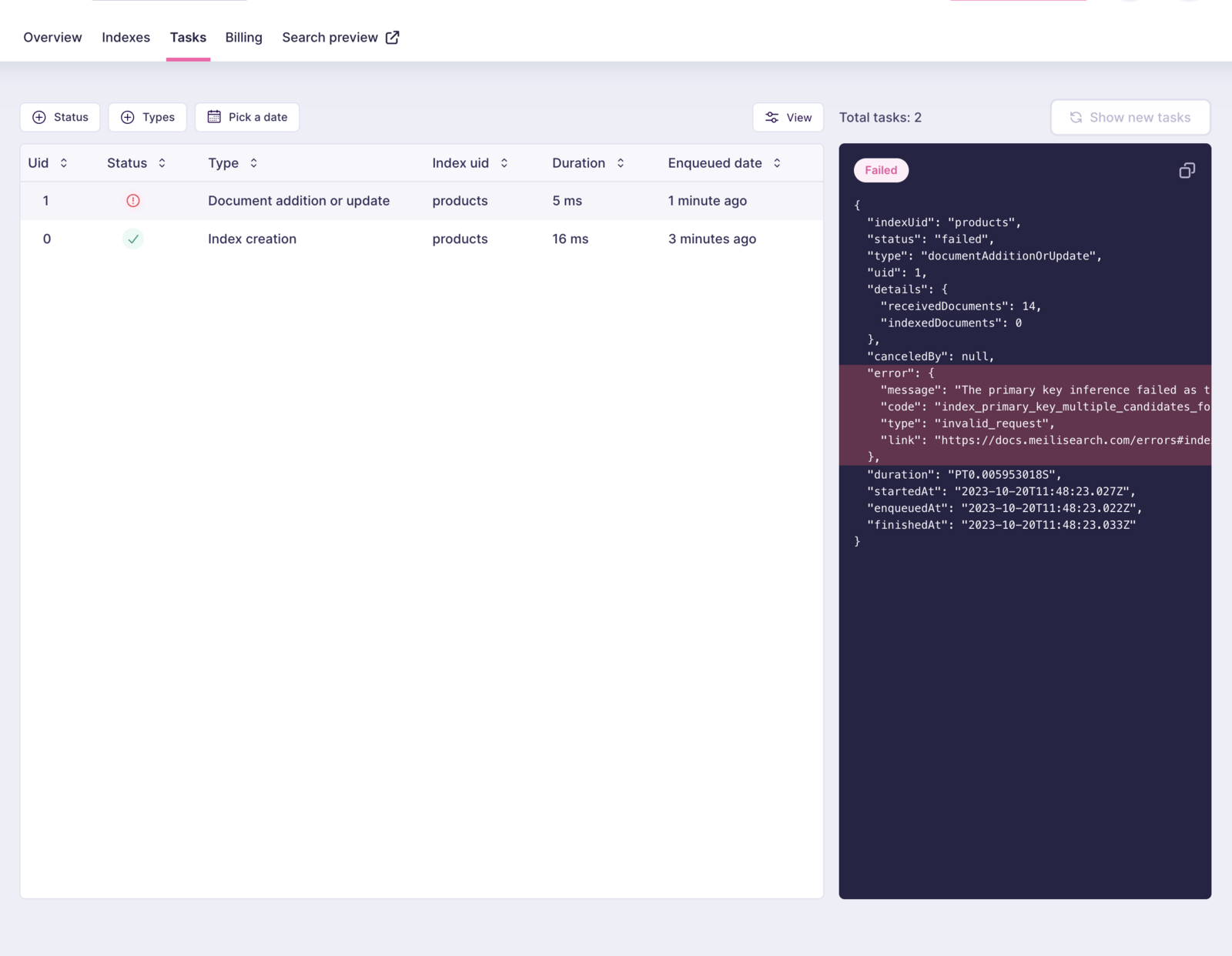This screenshot has width=1232, height=956.
Task: Click the calendar icon in Pick a date
Action: pyautogui.click(x=214, y=117)
